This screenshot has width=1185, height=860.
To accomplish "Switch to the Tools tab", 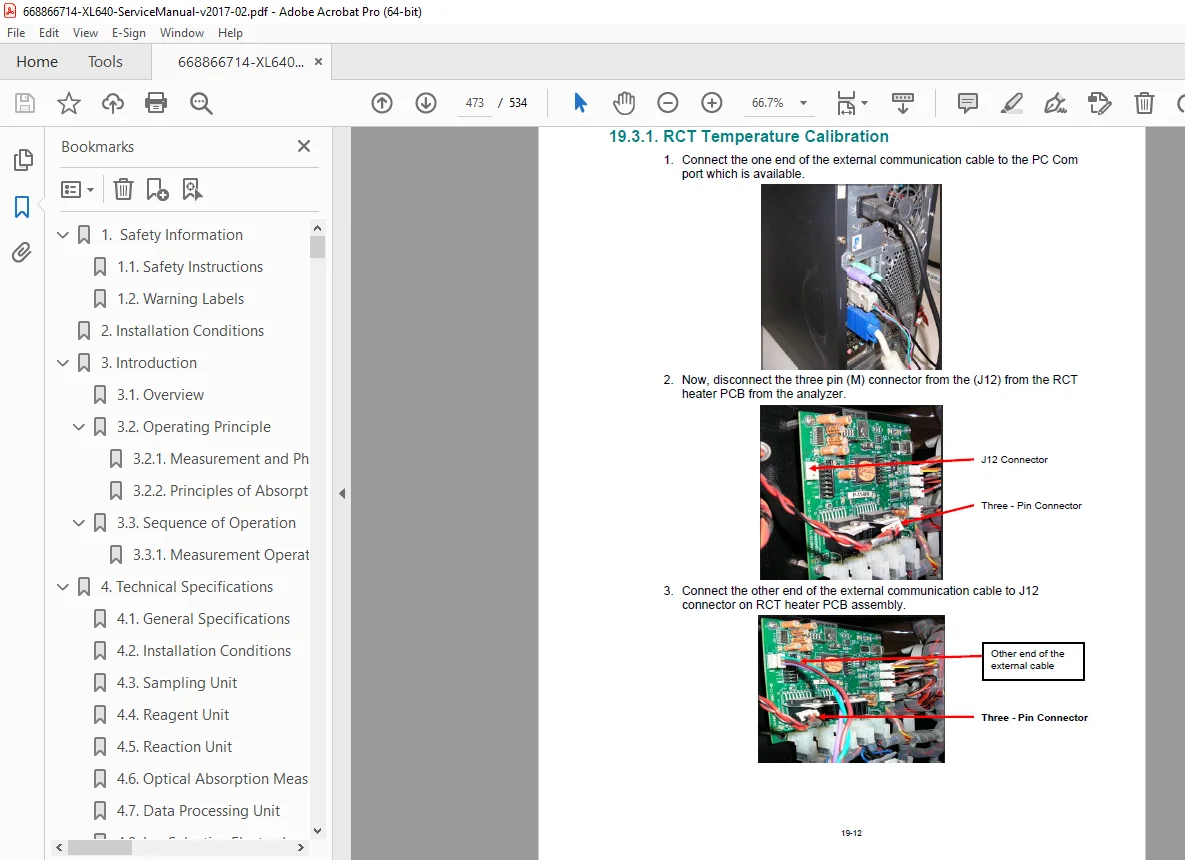I will [x=105, y=62].
